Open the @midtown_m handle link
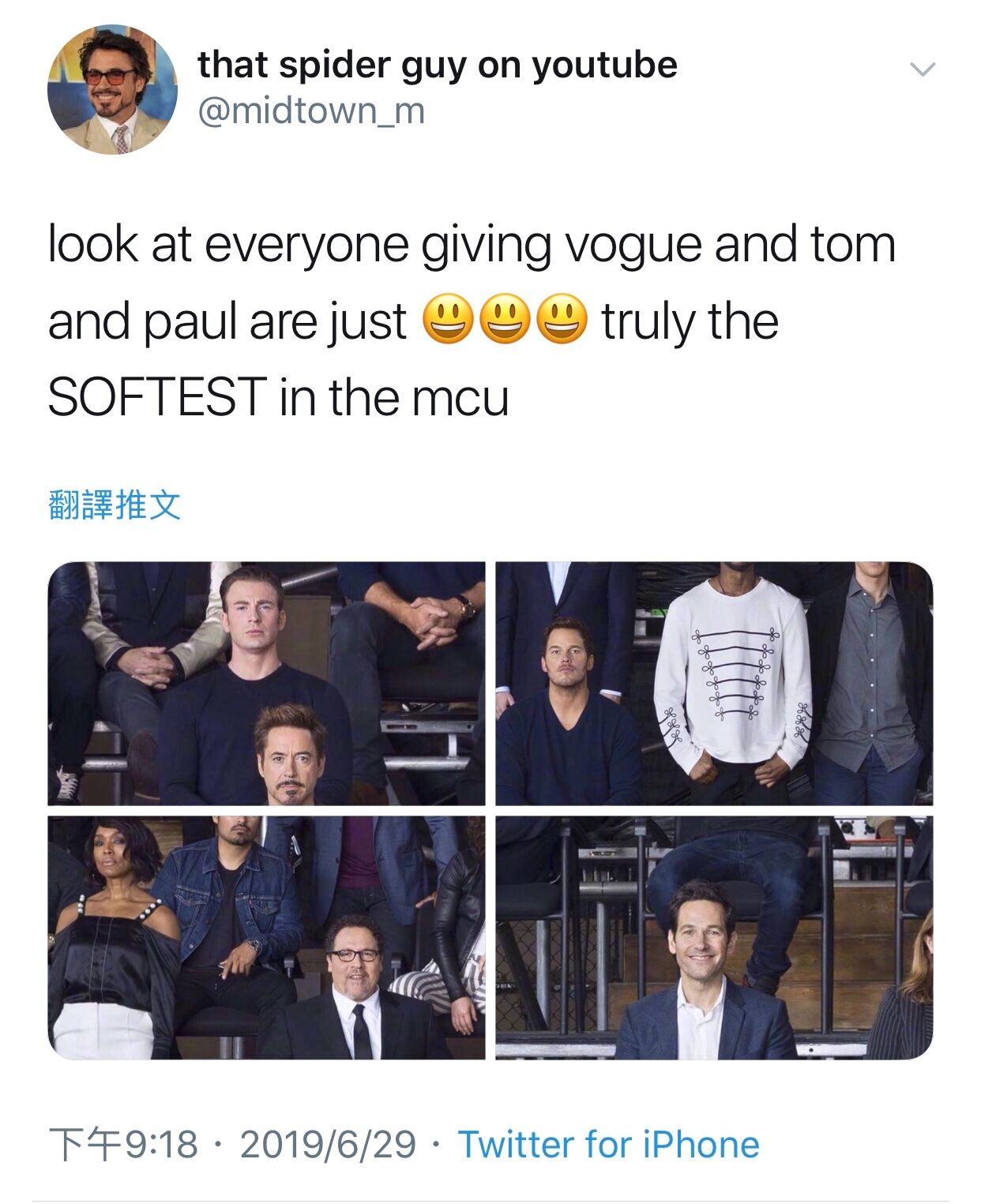This screenshot has height=1204, width=981. 311,111
